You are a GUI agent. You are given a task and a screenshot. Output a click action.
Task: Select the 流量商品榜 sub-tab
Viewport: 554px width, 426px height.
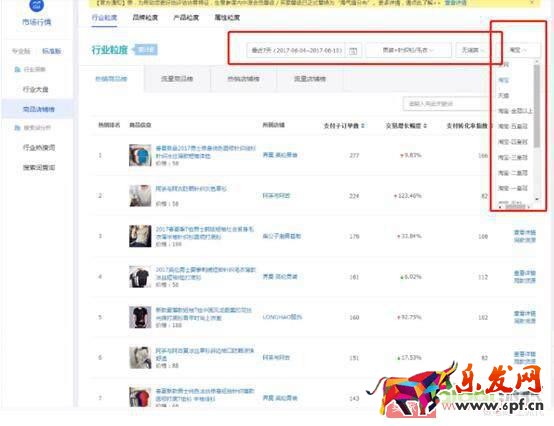point(177,78)
